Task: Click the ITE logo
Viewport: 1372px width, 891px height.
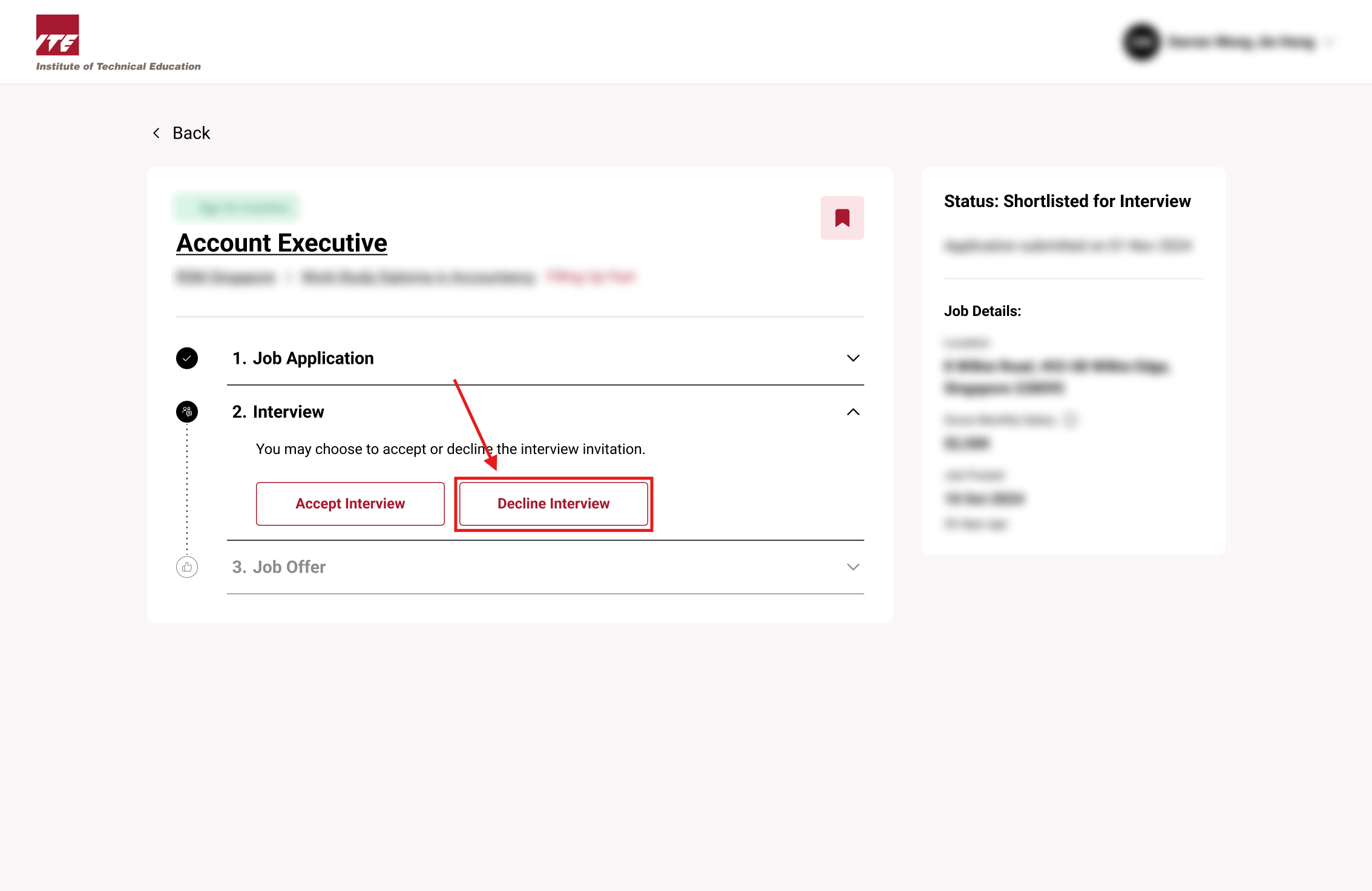Action: click(118, 43)
